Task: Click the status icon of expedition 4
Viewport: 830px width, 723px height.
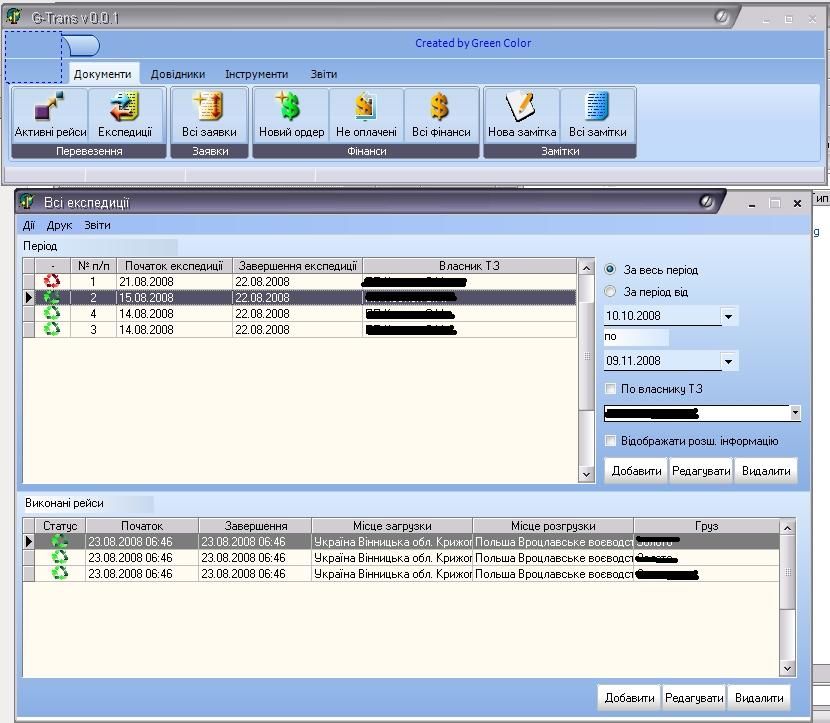Action: point(52,313)
